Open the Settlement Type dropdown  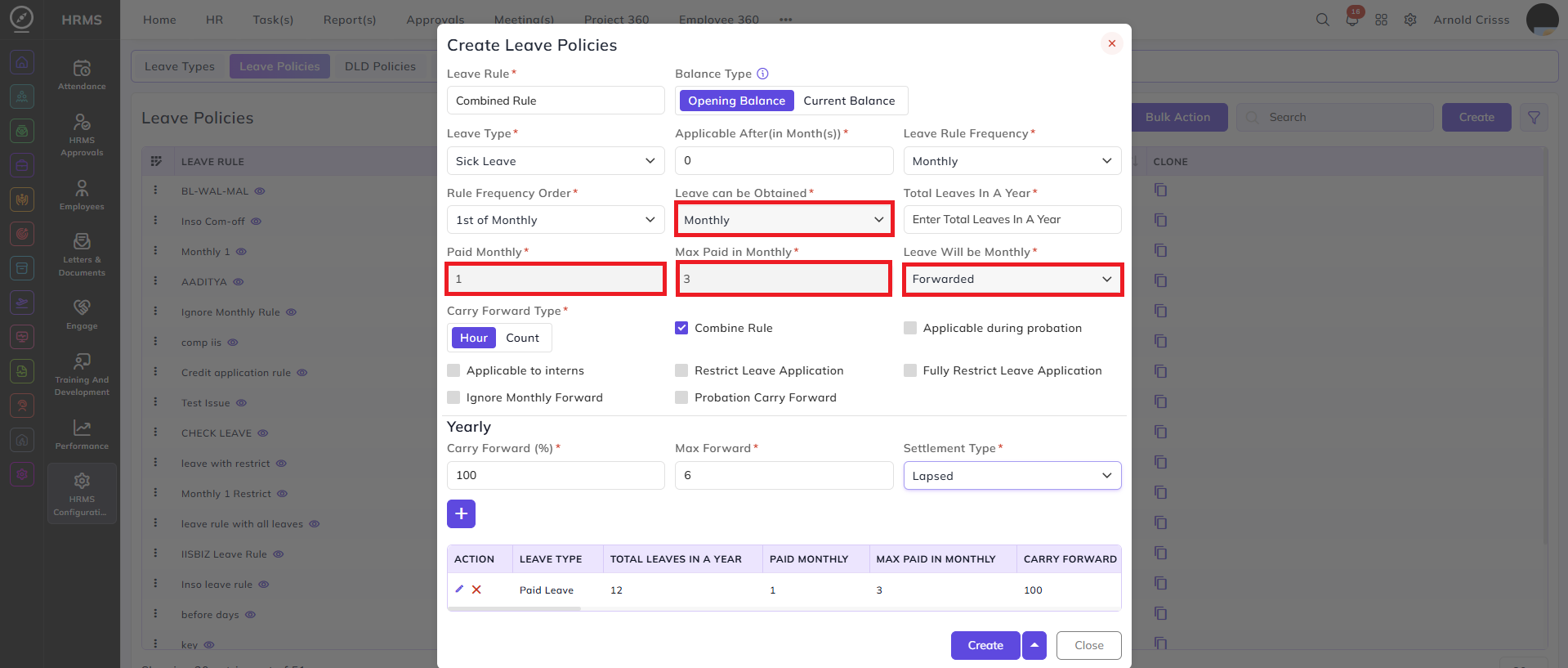tap(1012, 476)
